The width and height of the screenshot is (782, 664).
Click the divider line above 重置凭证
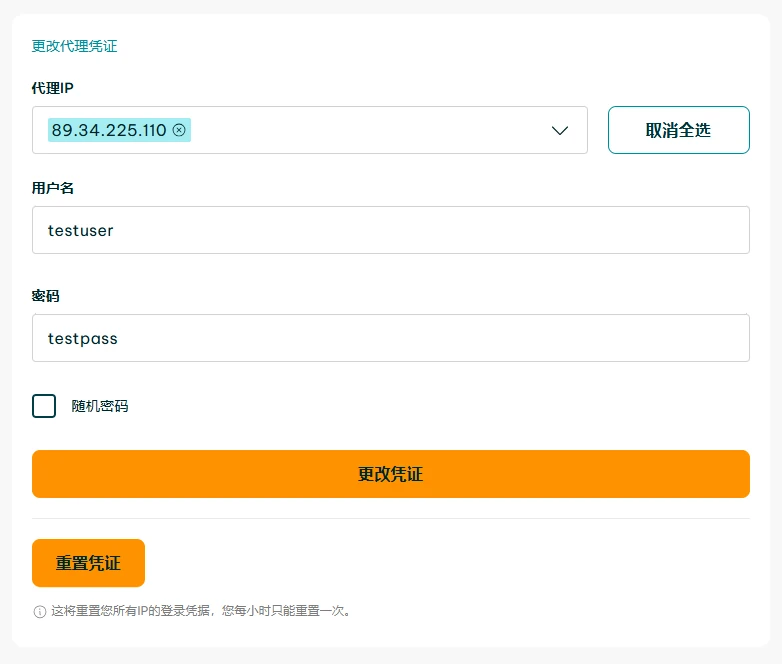[391, 518]
